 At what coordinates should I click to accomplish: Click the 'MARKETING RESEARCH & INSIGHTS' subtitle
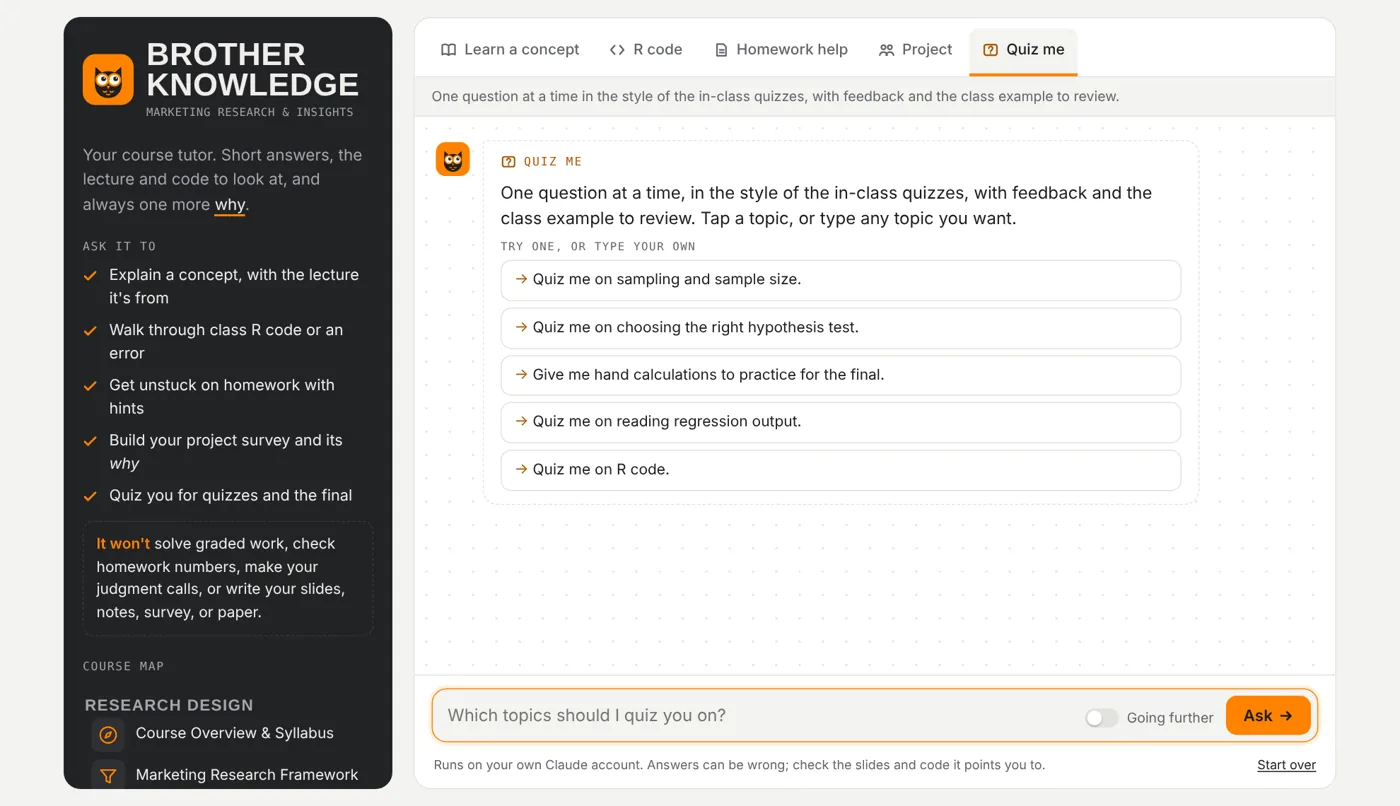point(250,112)
